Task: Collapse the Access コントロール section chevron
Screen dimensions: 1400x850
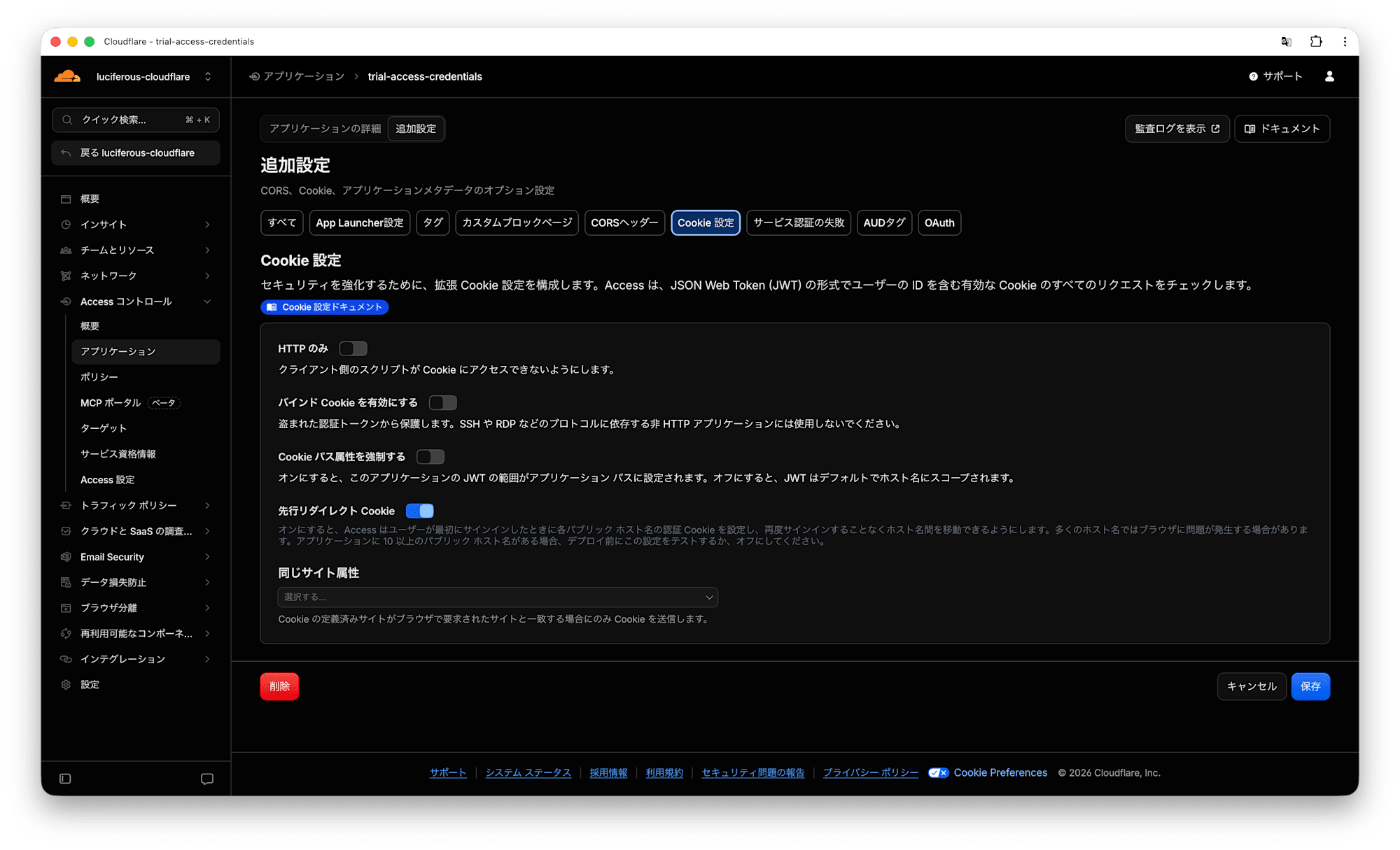Action: 207,302
